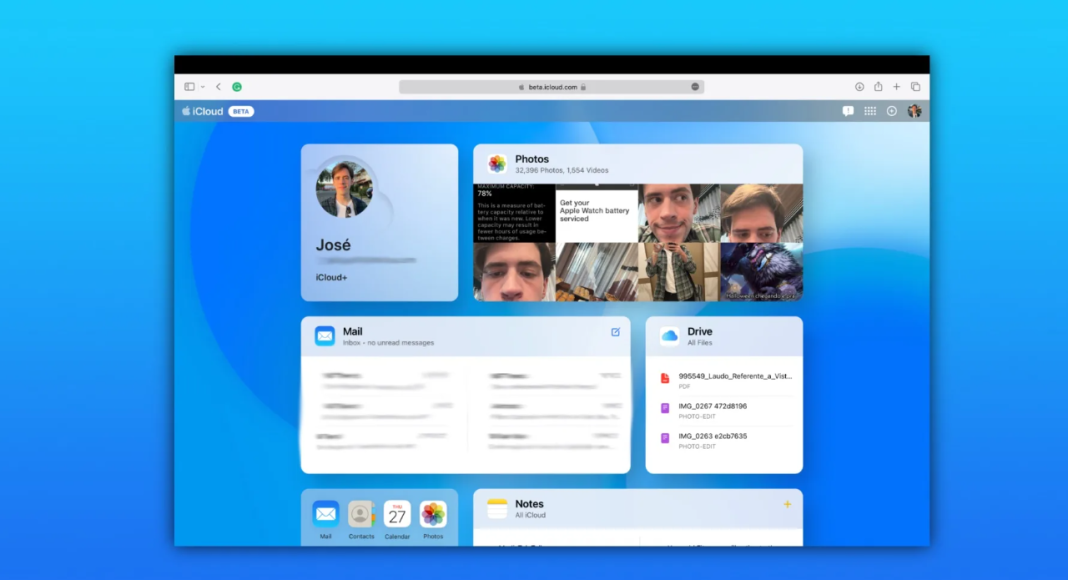Viewport: 1068px width, 580px height.
Task: Go back with the Safari back arrow
Action: coord(219,86)
